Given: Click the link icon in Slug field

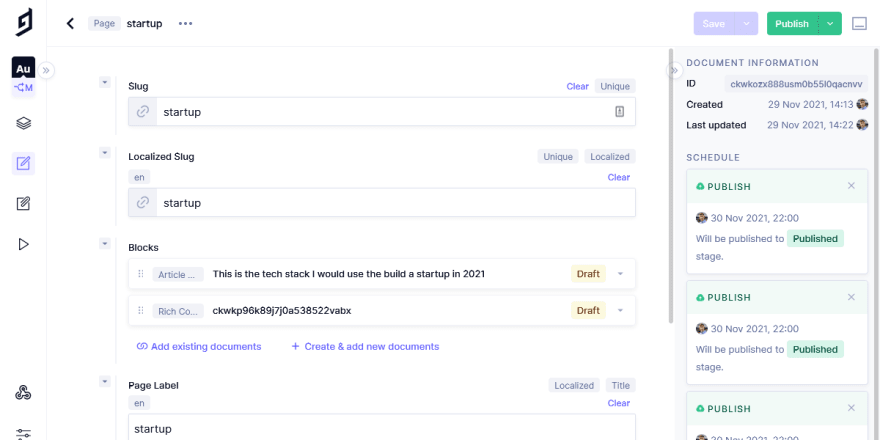Looking at the screenshot, I should (x=143, y=112).
